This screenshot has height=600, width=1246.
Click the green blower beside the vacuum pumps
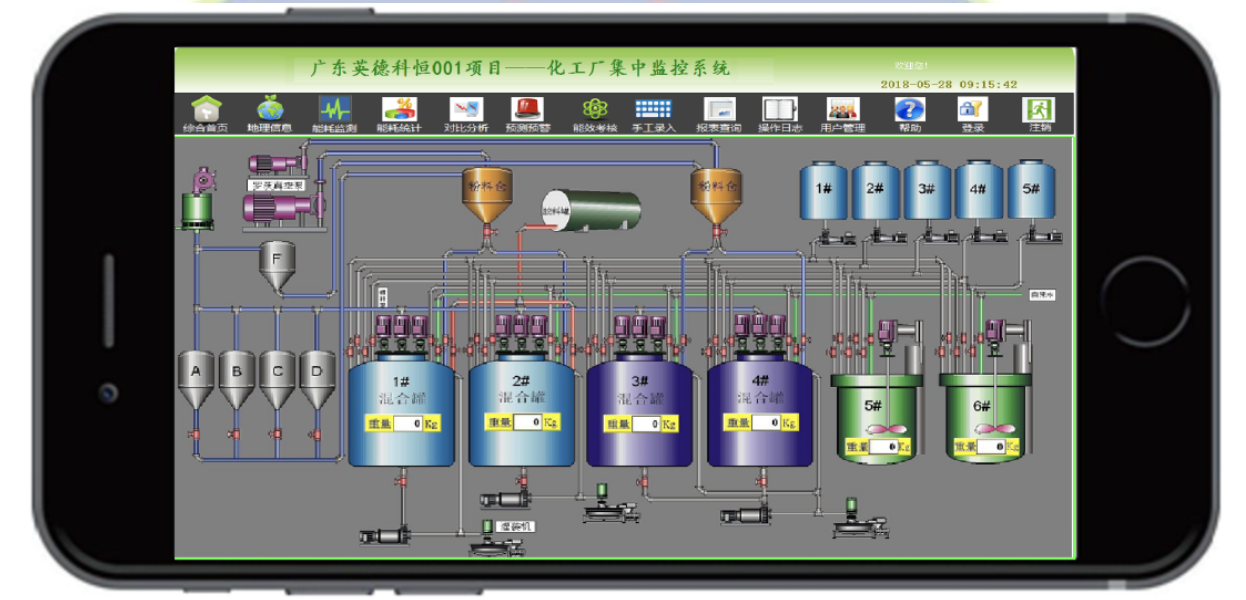point(197,201)
